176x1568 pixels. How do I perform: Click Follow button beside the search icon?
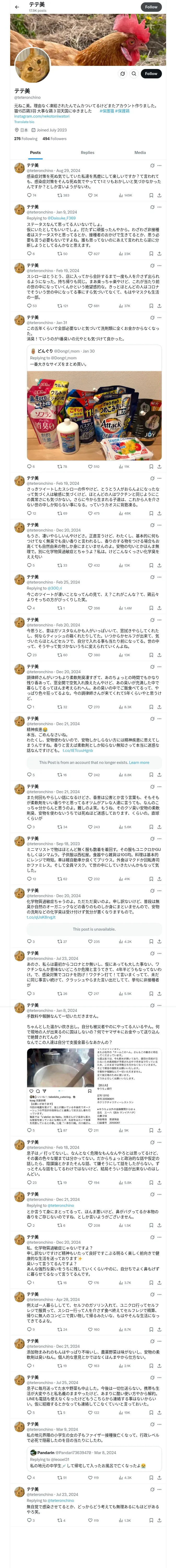click(x=150, y=74)
